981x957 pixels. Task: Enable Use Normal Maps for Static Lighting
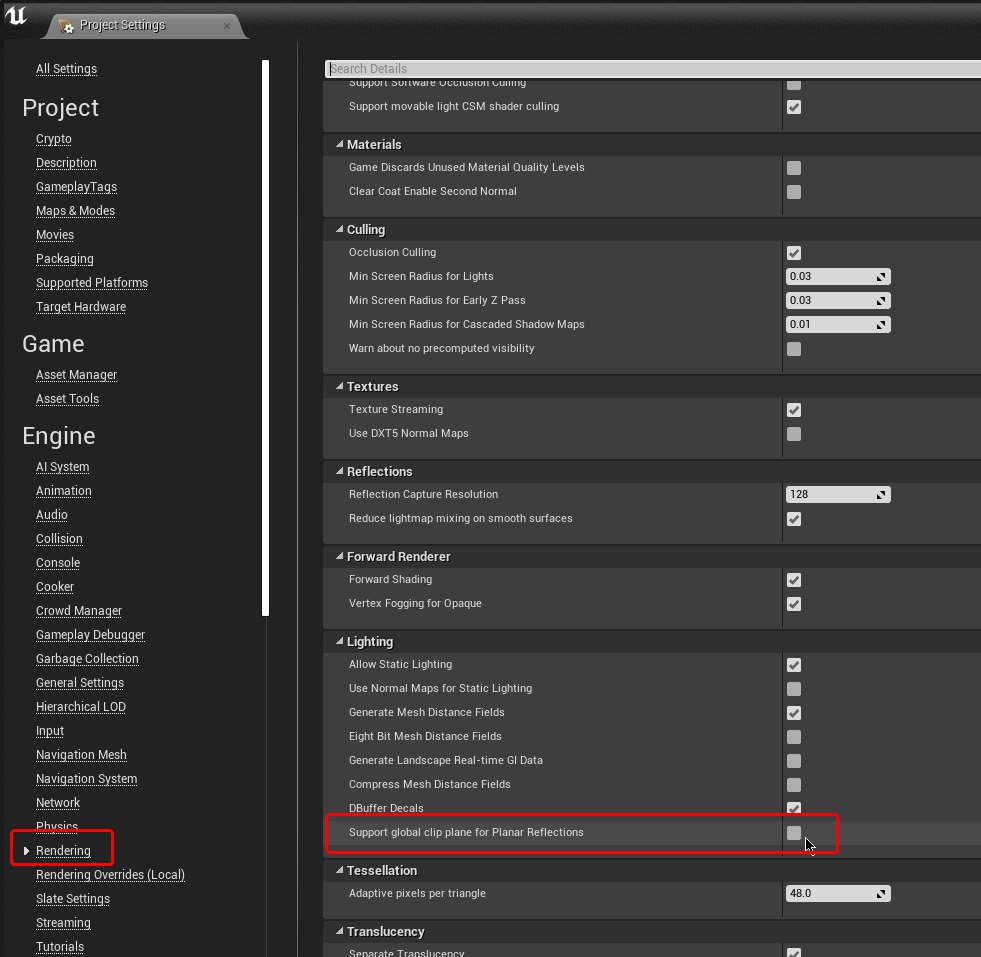click(794, 689)
